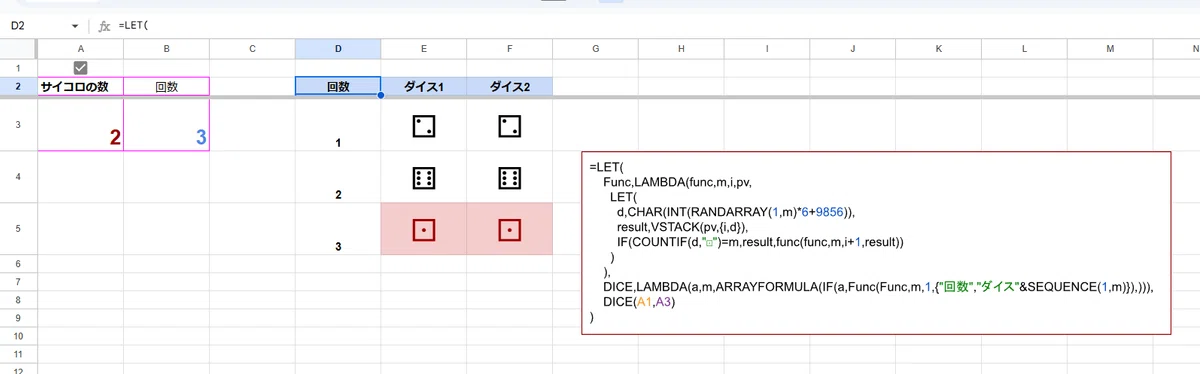Select column K header
This screenshot has width=1200, height=374.
coord(939,49)
